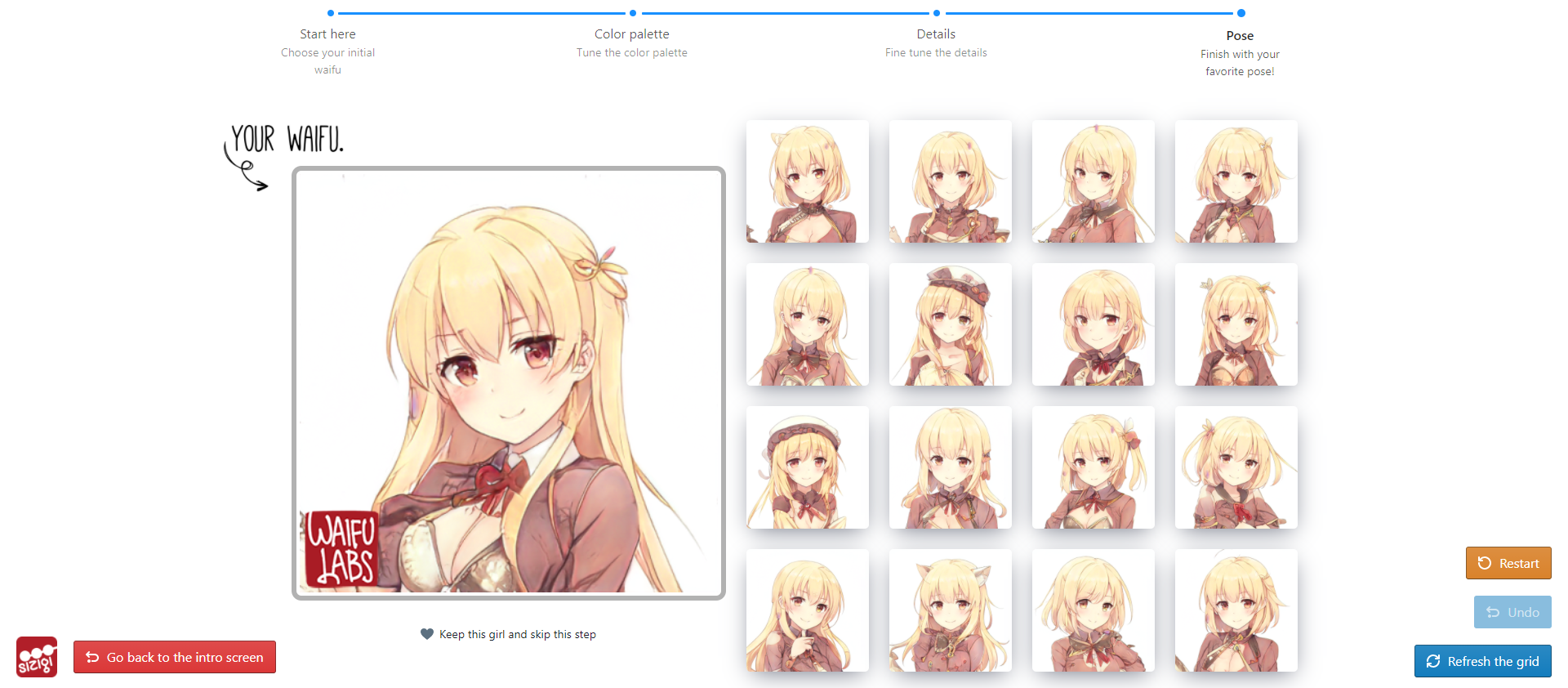Pick the pose with cat ears in row one
The image size is (1568, 688).
(x=808, y=181)
